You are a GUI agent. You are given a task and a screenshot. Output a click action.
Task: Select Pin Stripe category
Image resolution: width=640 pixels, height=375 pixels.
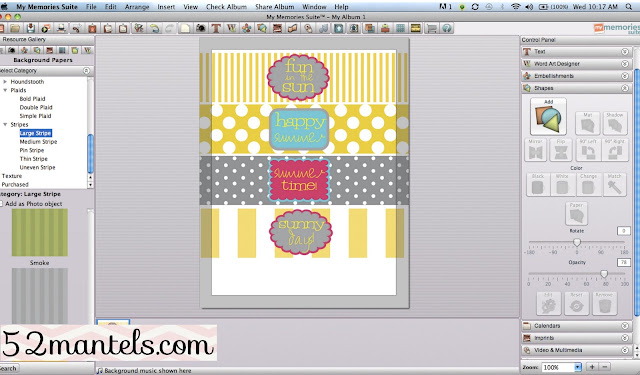pyautogui.click(x=31, y=150)
